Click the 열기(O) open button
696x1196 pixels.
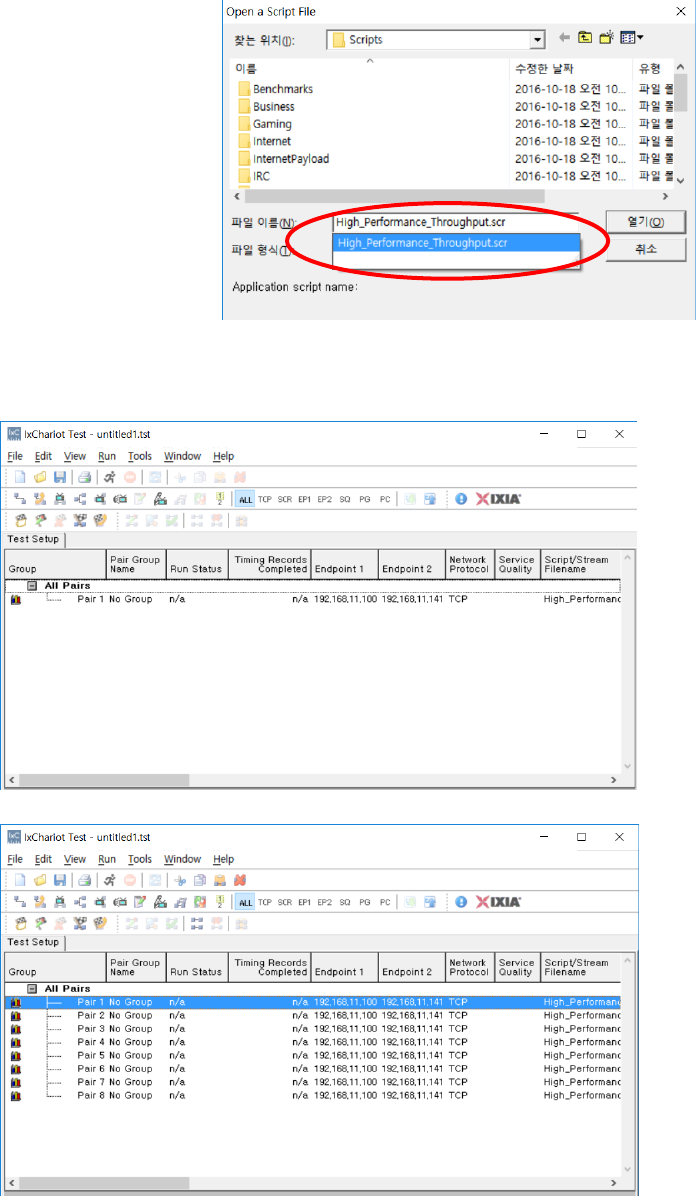click(646, 222)
